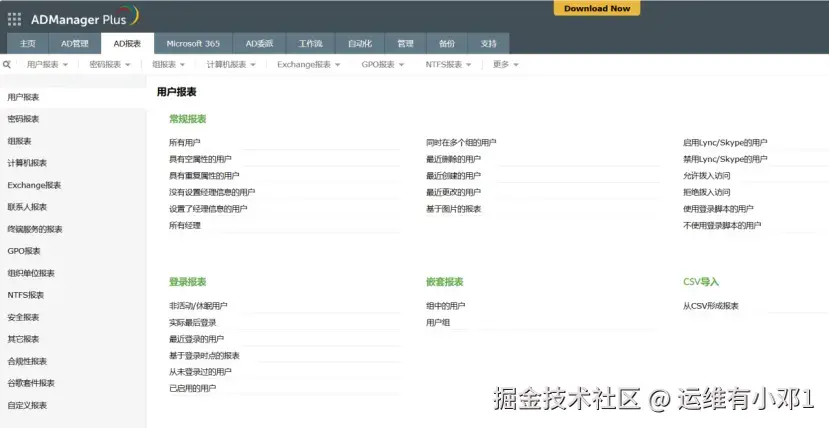Open the 同时在多个组的用户 report
This screenshot has width=830, height=428.
[461, 142]
